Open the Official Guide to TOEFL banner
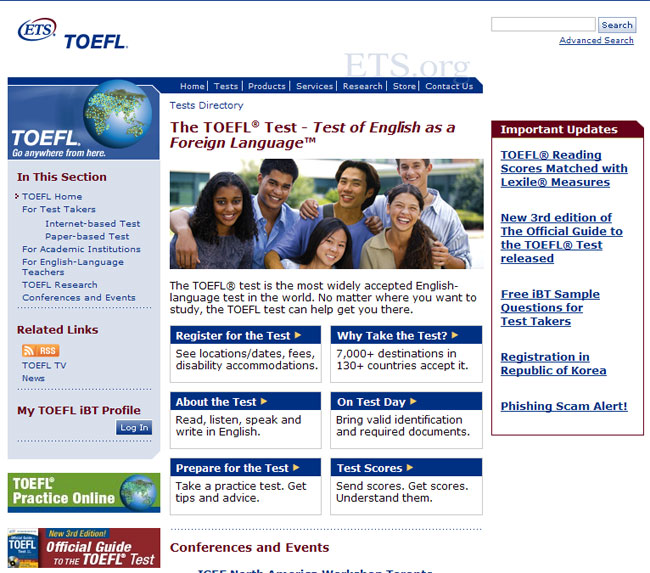This screenshot has height=573, width=650. 84,548
